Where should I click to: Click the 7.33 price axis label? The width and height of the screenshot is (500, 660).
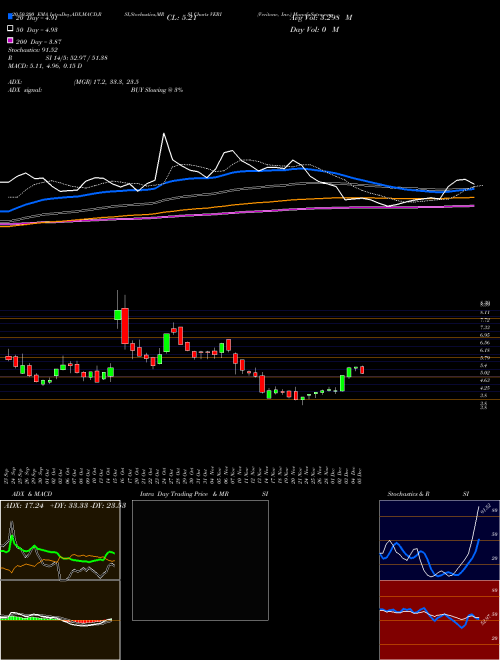(x=485, y=327)
